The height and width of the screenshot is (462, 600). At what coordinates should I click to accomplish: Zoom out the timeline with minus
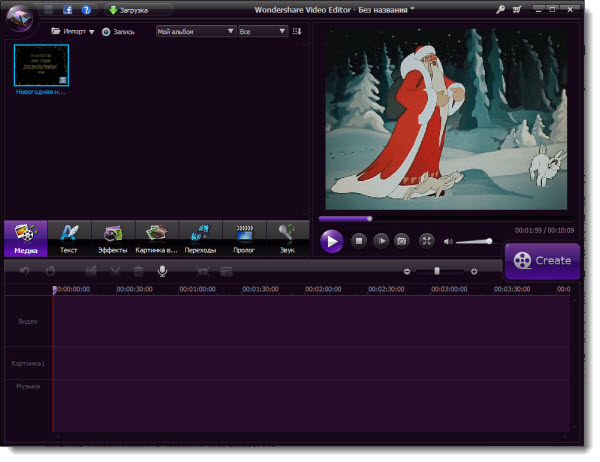click(x=407, y=272)
